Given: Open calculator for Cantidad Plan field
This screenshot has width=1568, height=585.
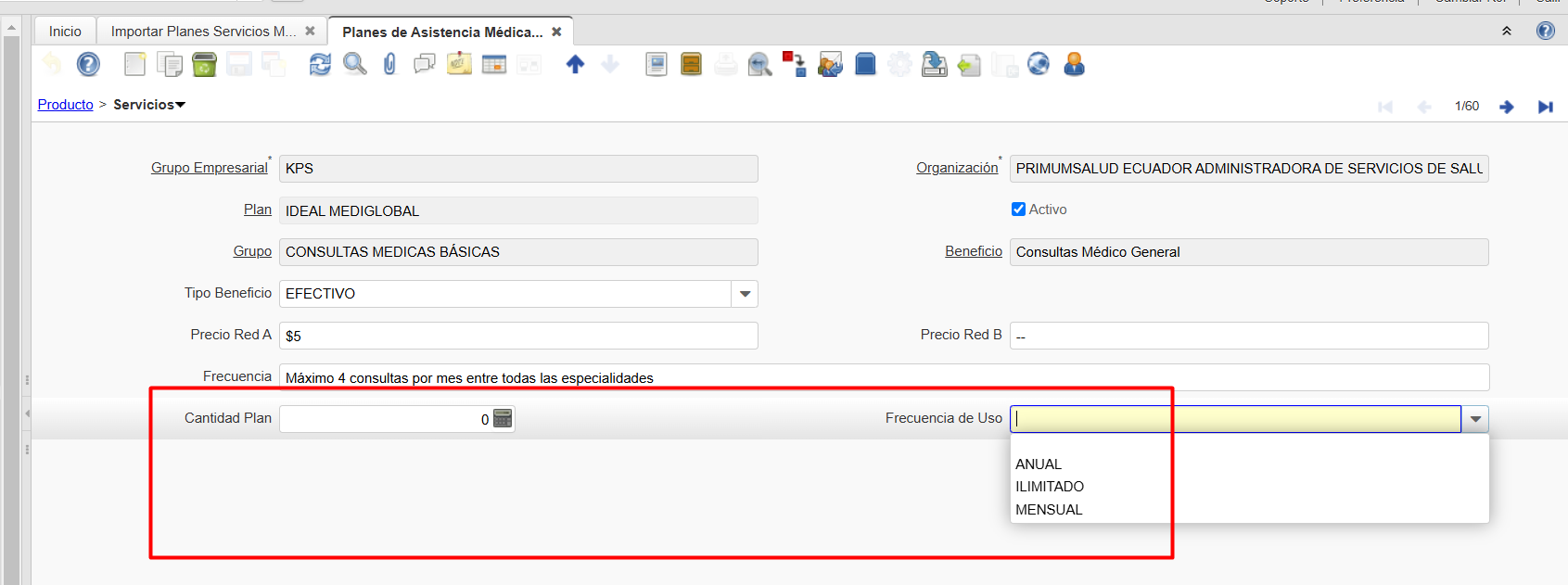Looking at the screenshot, I should click(503, 419).
